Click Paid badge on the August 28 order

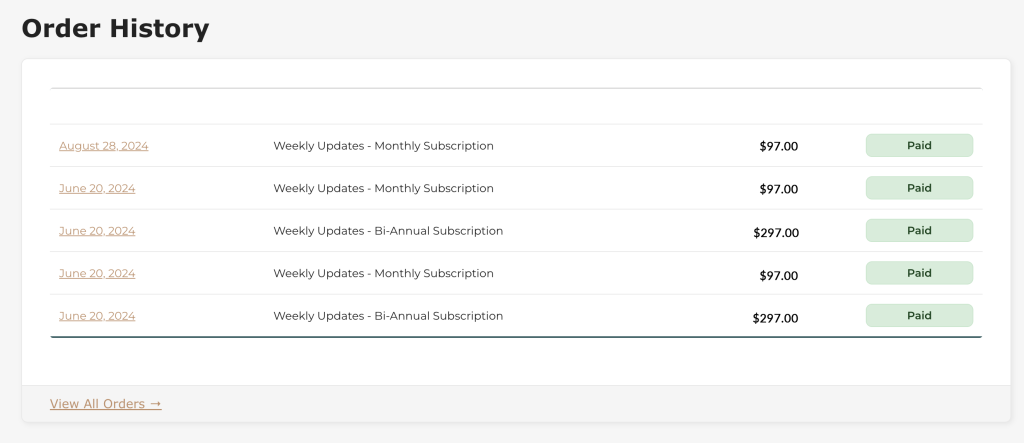click(918, 146)
